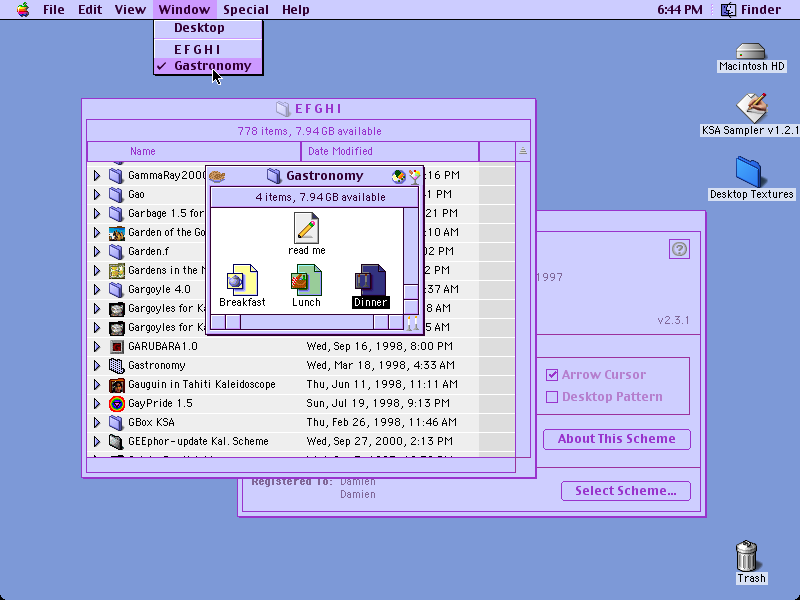Click the Select Scheme... button
Viewport: 800px width, 600px height.
click(x=626, y=491)
